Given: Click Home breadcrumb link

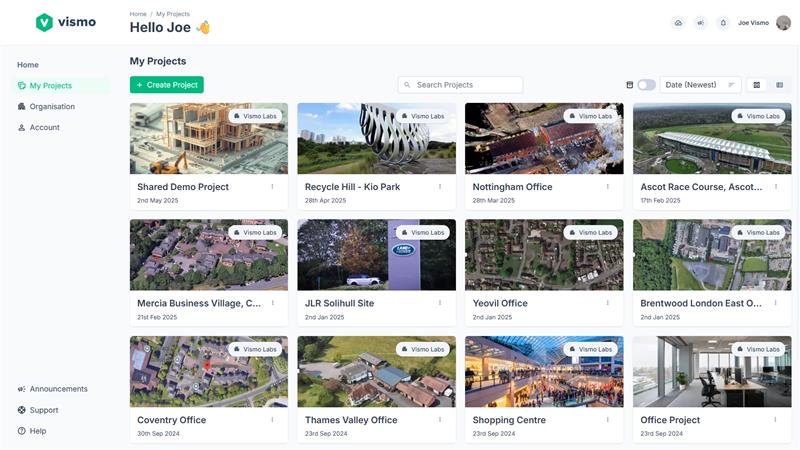Looking at the screenshot, I should click(x=138, y=14).
